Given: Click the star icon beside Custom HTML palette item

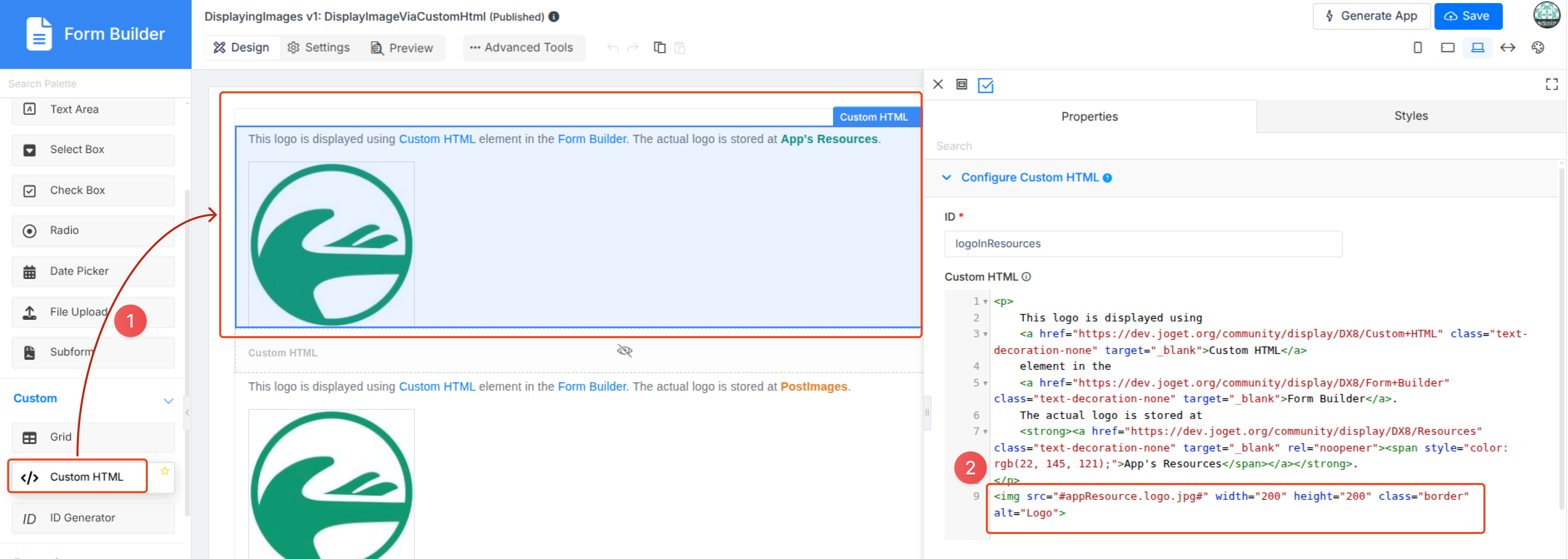Looking at the screenshot, I should pos(164,471).
